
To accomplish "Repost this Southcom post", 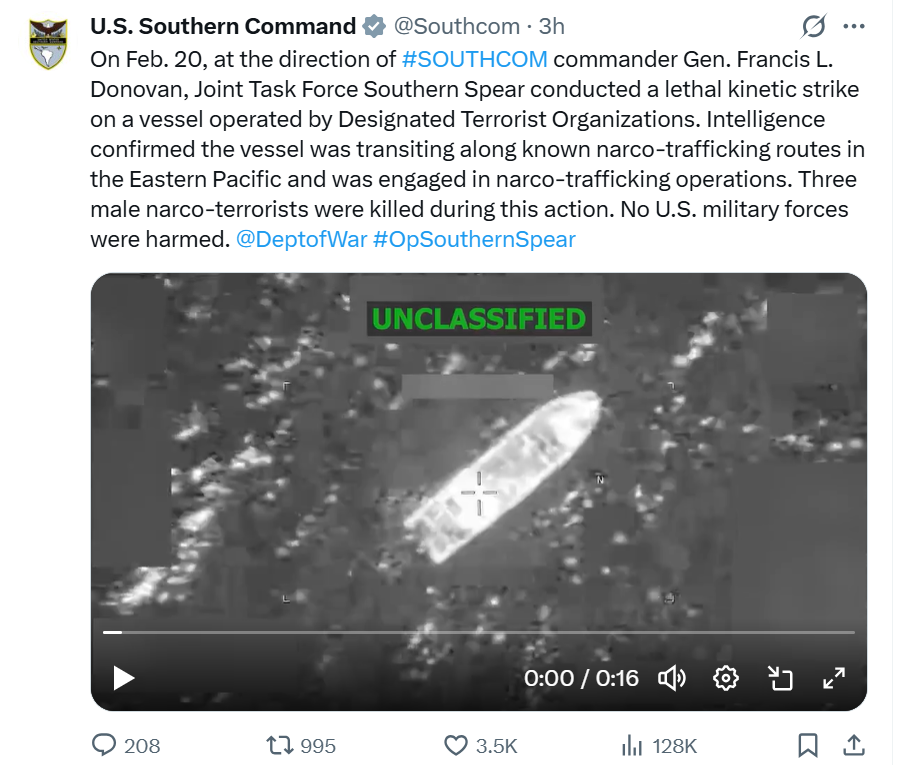I will (x=277, y=745).
